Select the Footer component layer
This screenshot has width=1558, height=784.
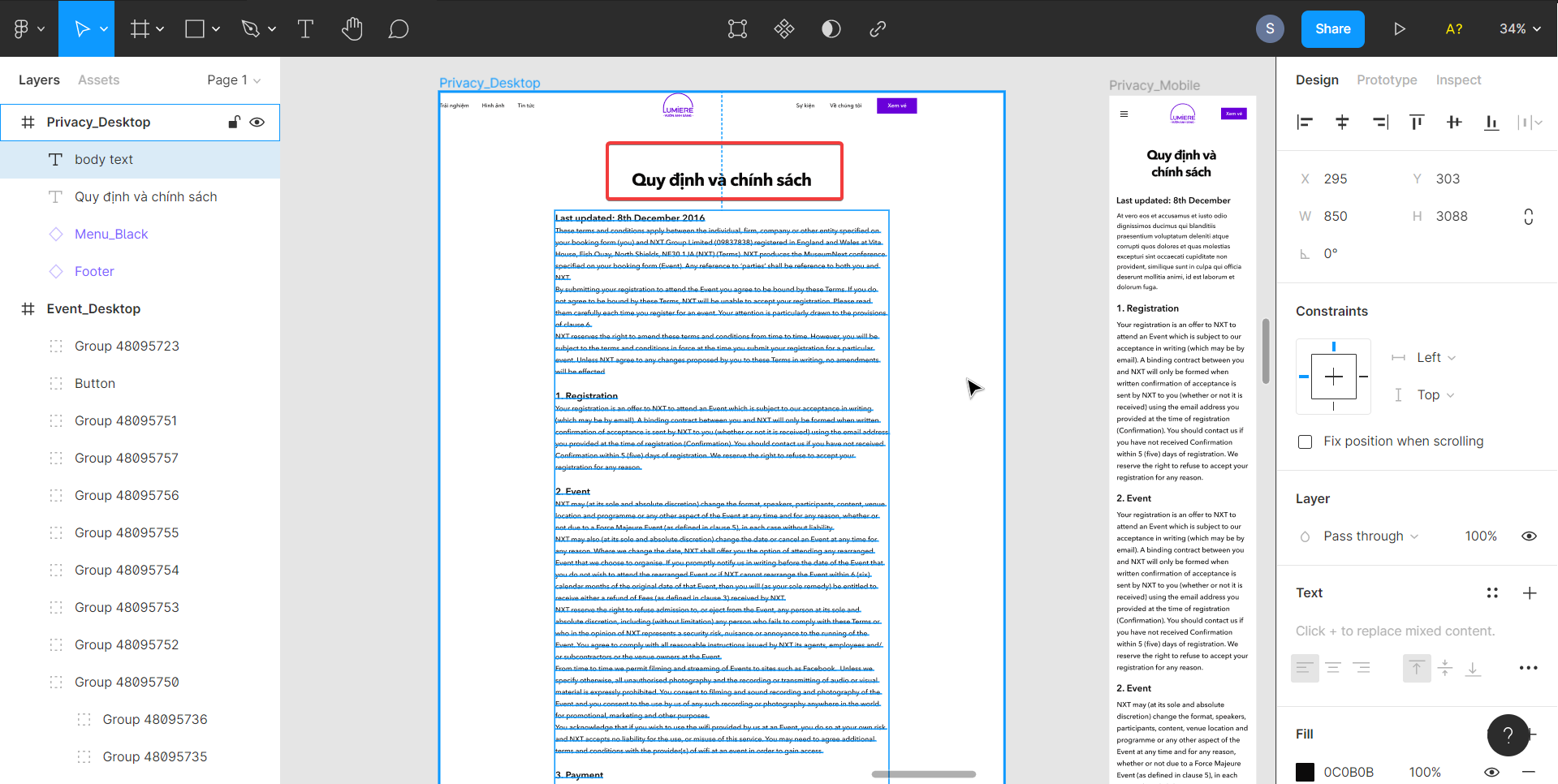pyautogui.click(x=140, y=272)
